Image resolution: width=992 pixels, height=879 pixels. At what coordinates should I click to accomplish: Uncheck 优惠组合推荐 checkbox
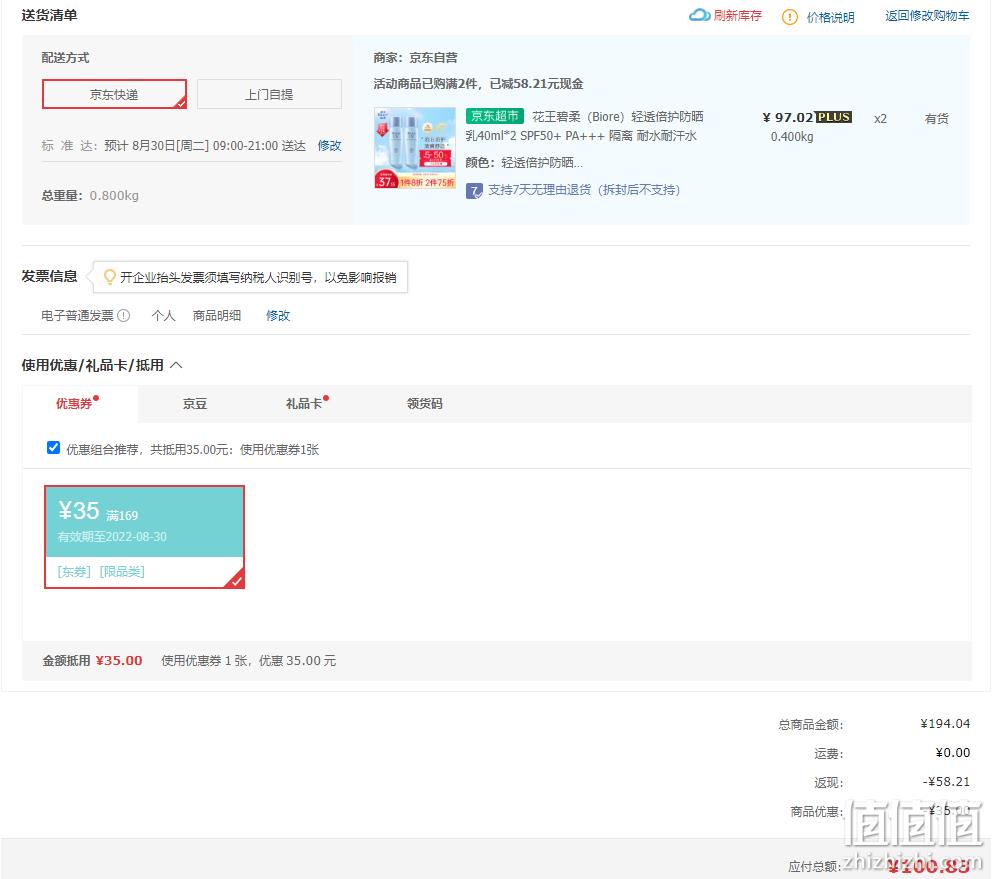[54, 448]
